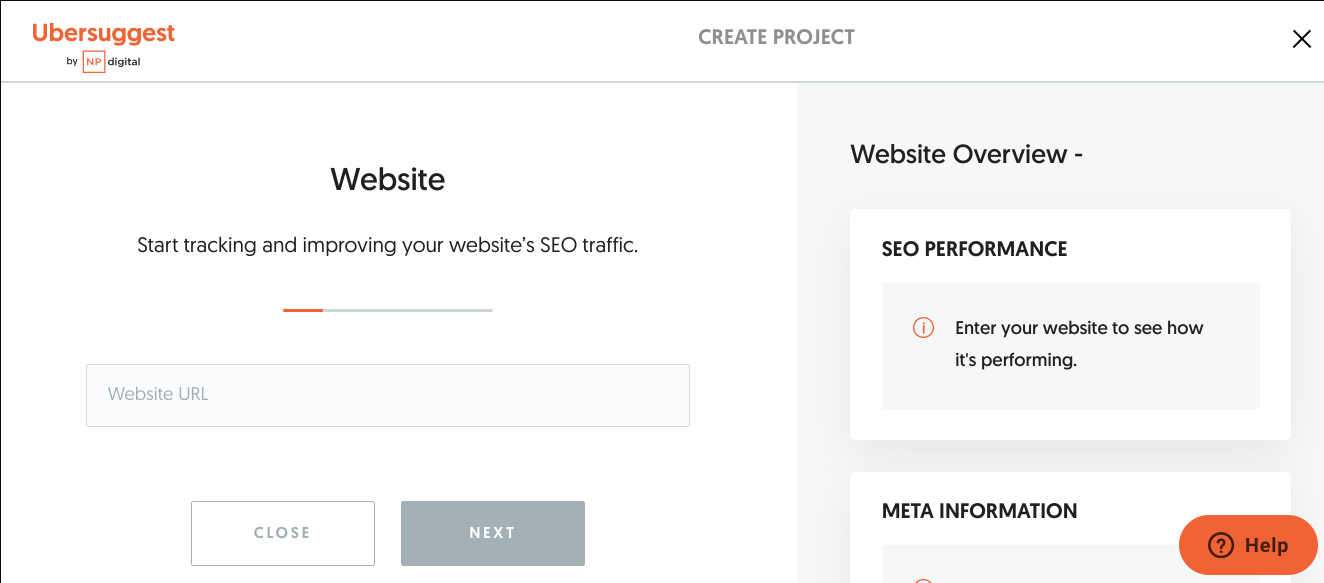Click the 'Start tracking and improving' subtitle text
The height and width of the screenshot is (583, 1324).
(x=387, y=245)
